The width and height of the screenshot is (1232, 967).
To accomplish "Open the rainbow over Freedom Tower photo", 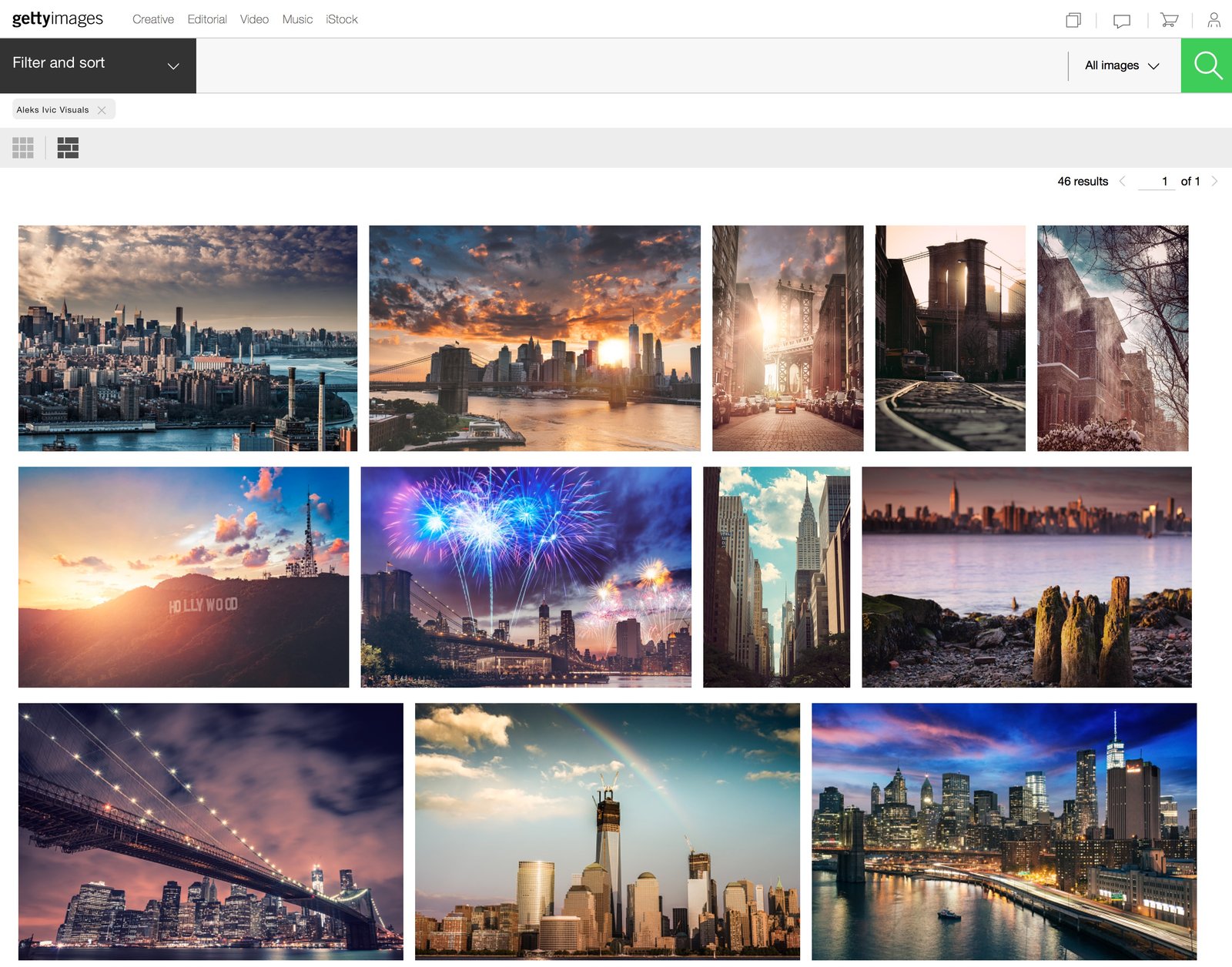I will pyautogui.click(x=608, y=831).
